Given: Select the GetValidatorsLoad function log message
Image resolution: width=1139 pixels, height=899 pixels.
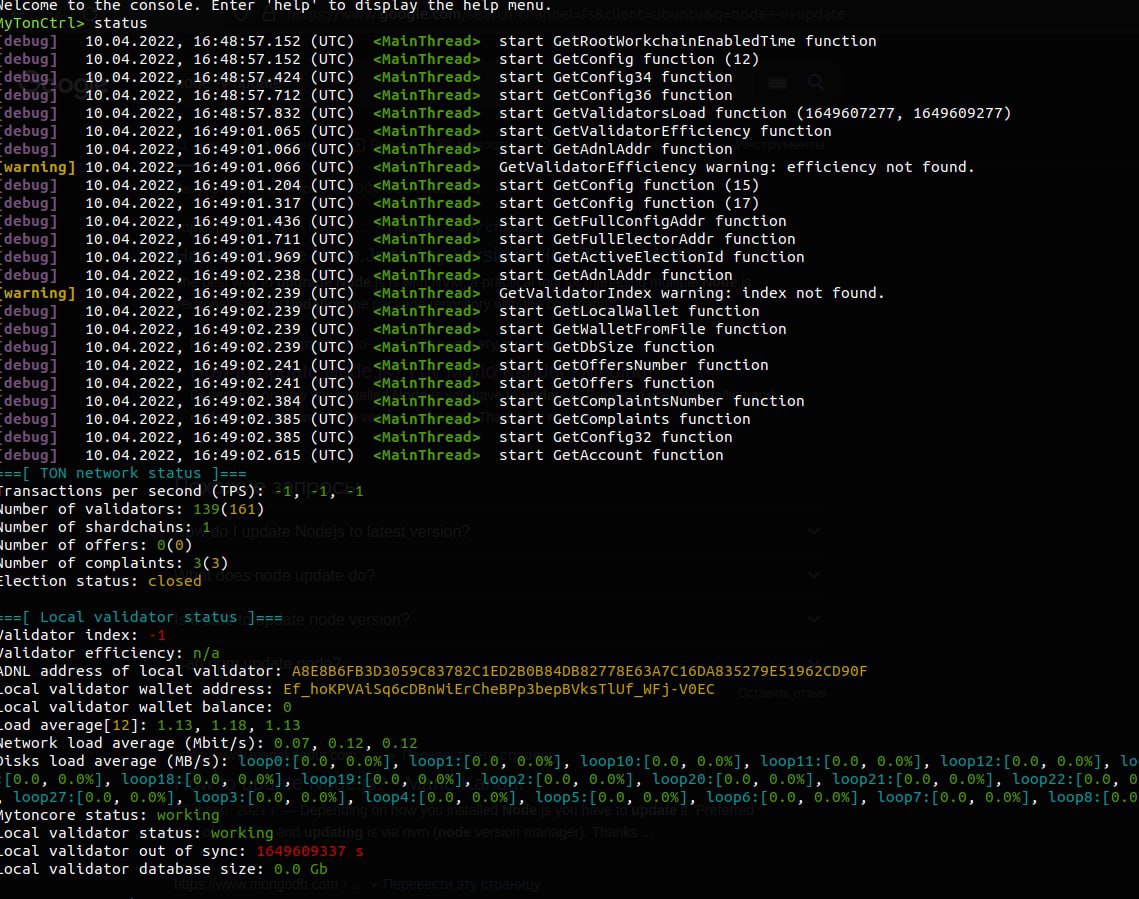Looking at the screenshot, I should [x=755, y=113].
